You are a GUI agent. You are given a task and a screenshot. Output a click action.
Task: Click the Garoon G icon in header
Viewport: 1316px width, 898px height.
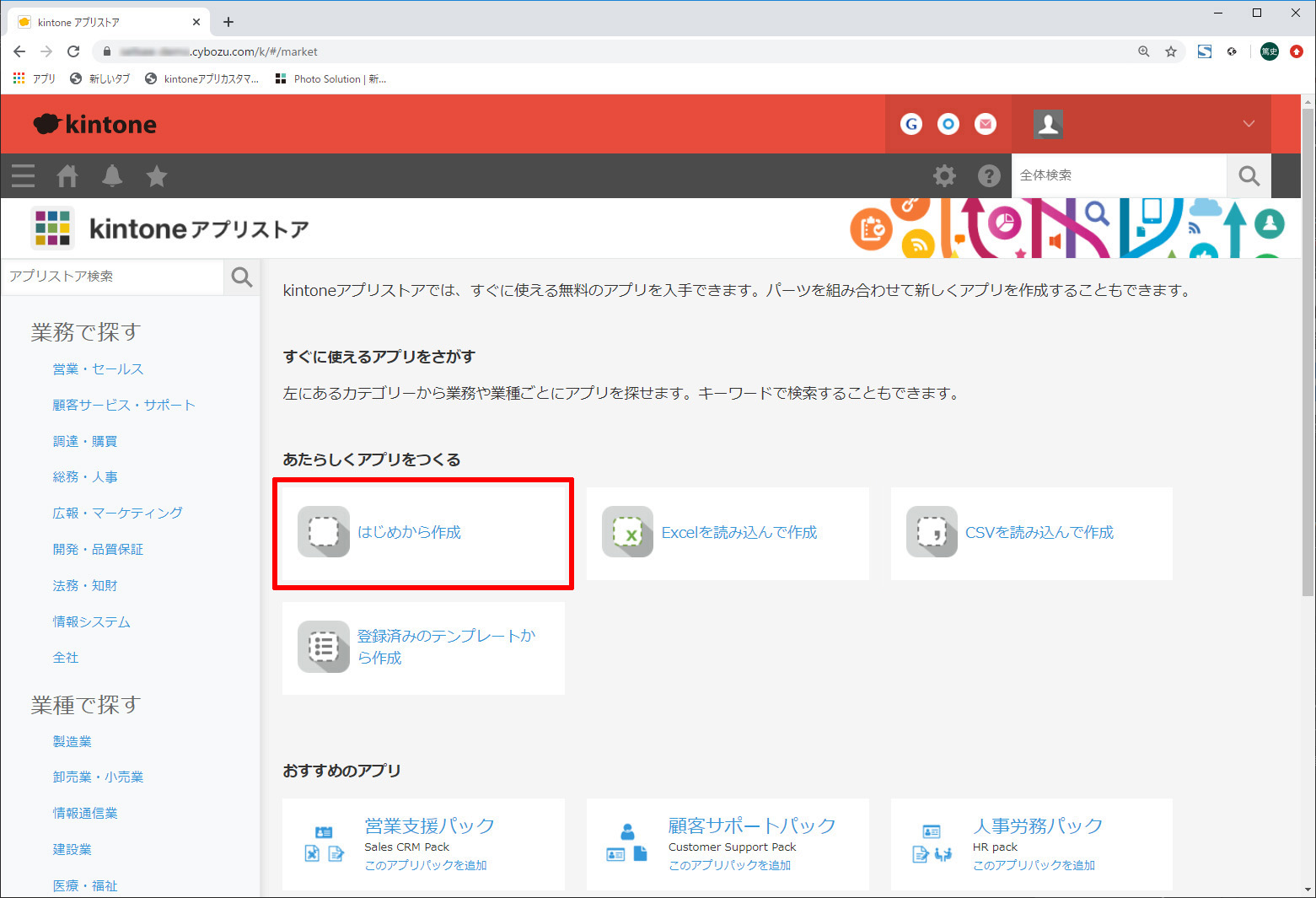pyautogui.click(x=911, y=124)
